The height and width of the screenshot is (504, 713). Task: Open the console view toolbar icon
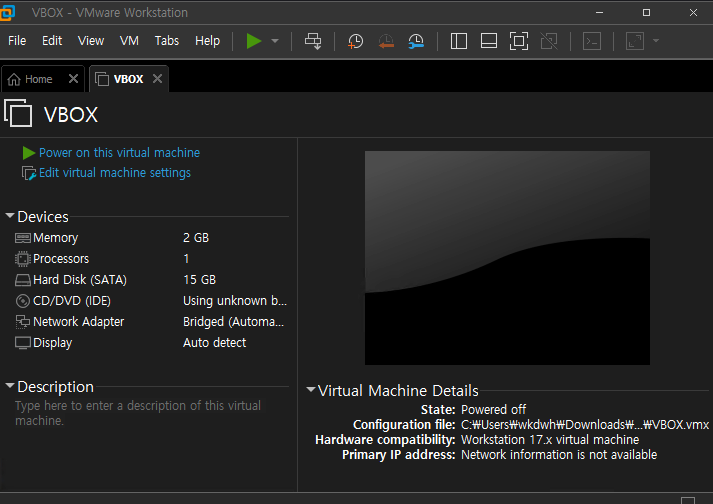[x=592, y=41]
